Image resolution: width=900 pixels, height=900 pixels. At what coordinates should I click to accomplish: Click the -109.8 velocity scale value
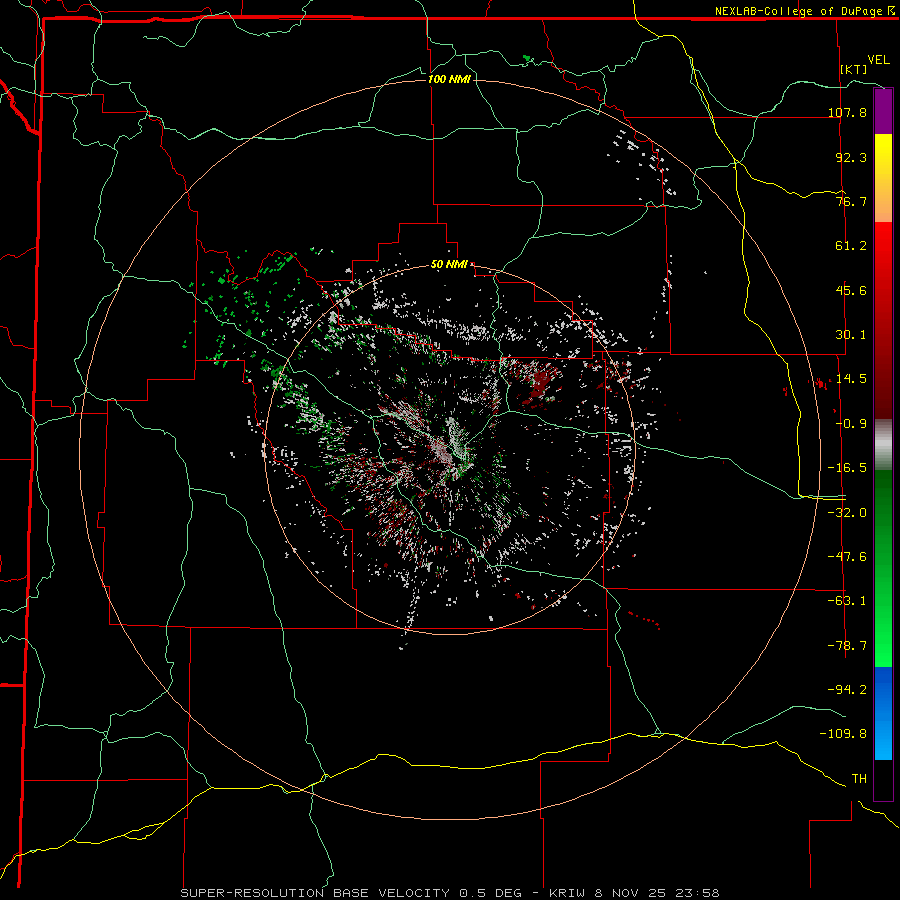(x=843, y=734)
